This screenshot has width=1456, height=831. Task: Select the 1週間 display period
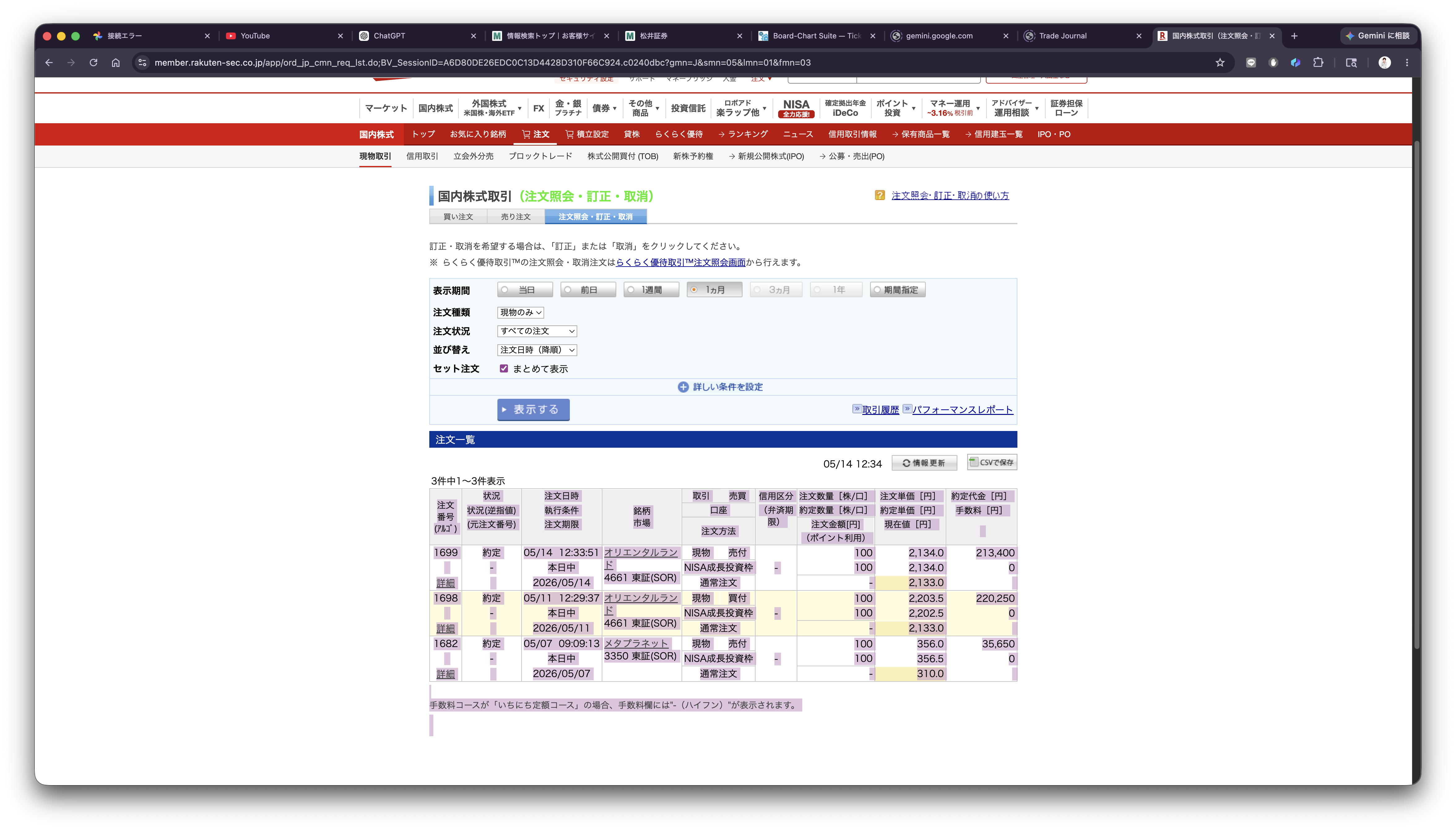[651, 290]
